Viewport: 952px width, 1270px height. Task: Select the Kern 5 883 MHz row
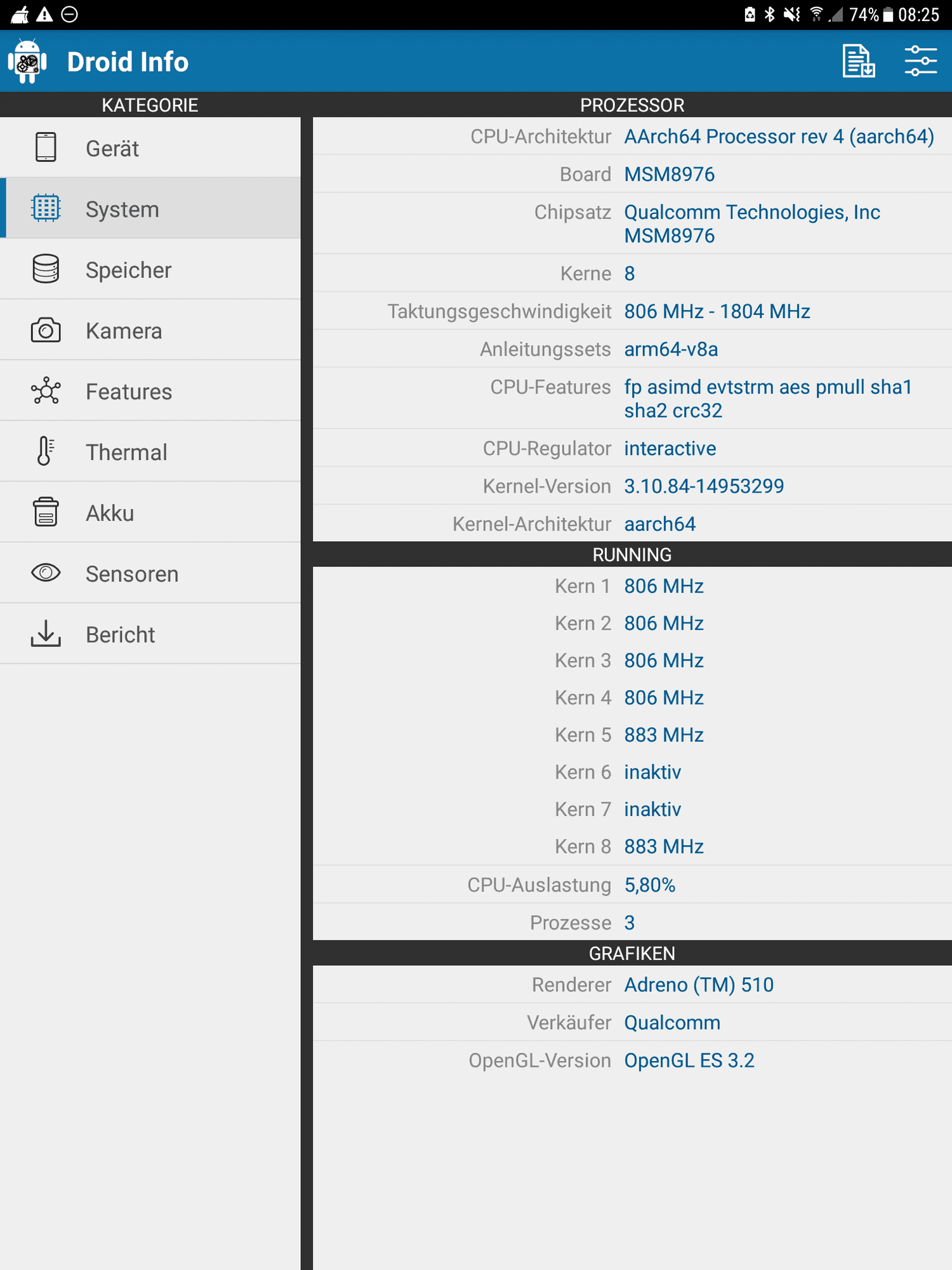pos(632,735)
